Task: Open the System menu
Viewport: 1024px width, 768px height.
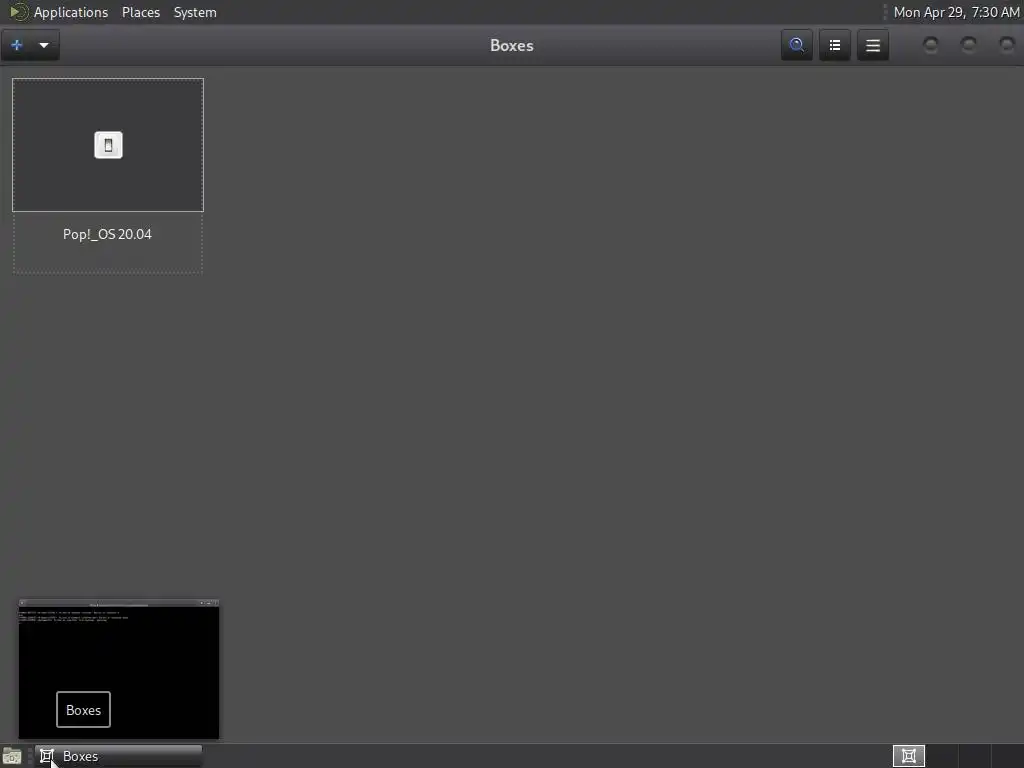Action: [195, 12]
